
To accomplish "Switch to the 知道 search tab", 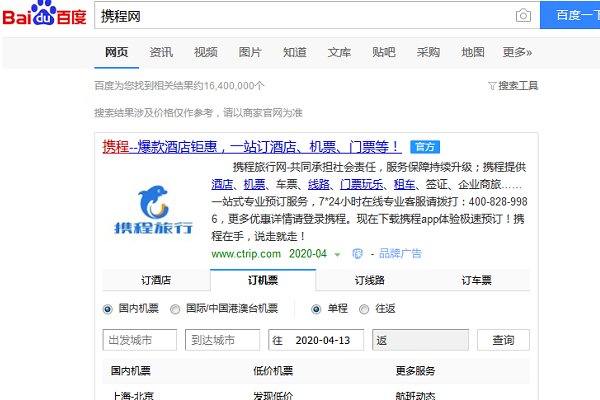I will pos(295,52).
